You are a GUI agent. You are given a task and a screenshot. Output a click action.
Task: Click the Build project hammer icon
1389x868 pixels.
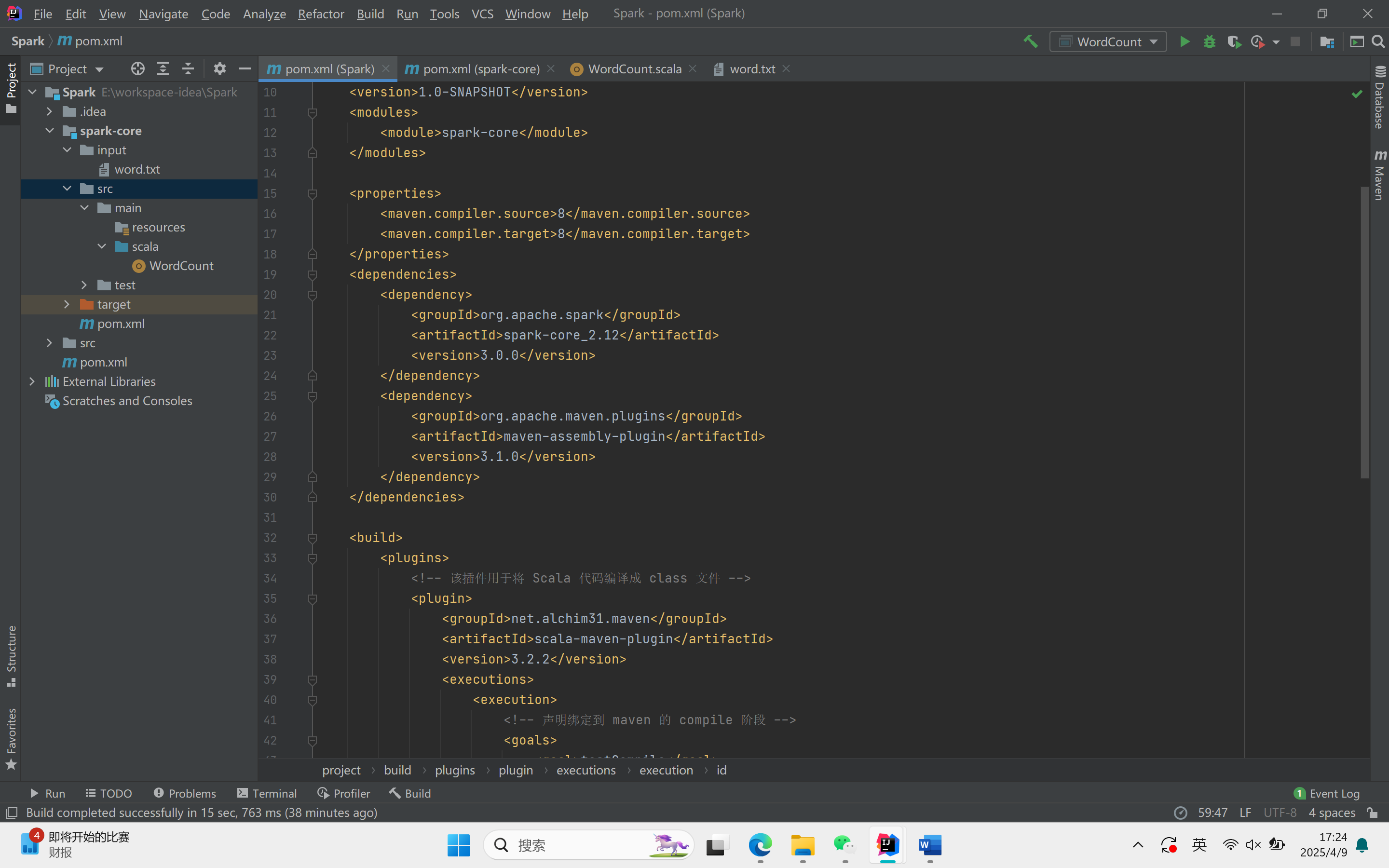coord(1031,41)
